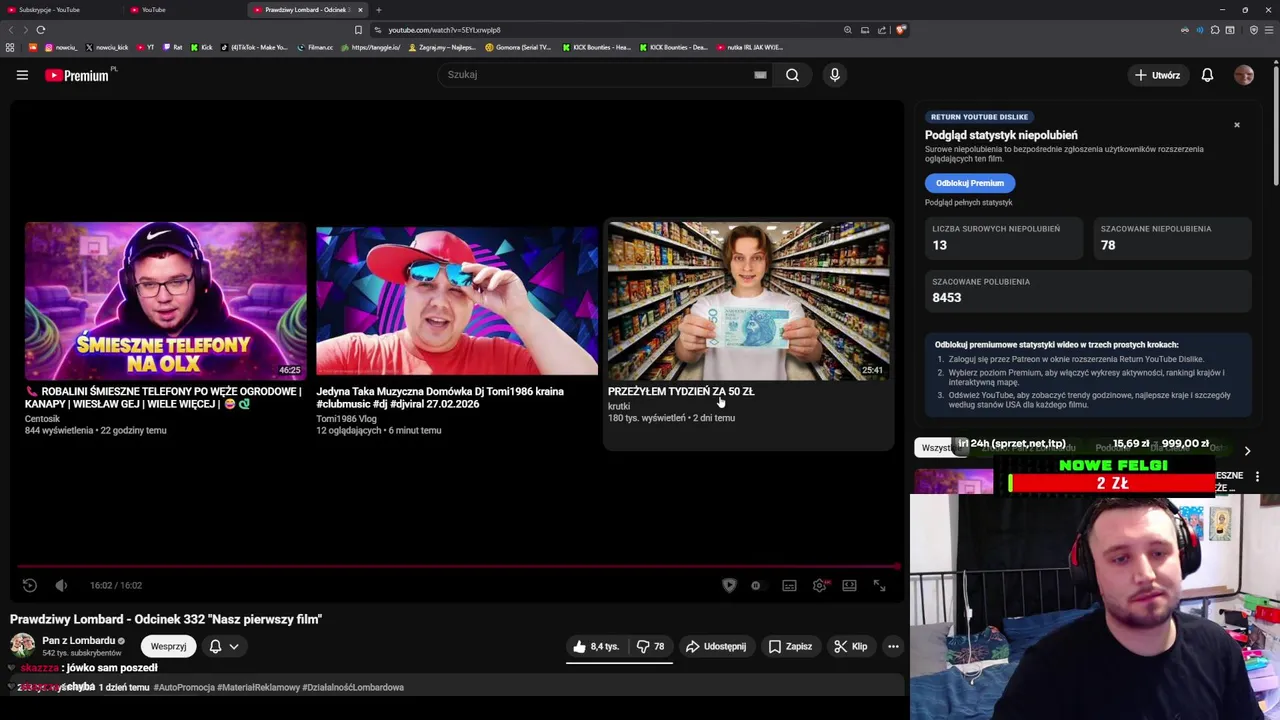Open the Dj Tomi1986 red cap video thumbnail
This screenshot has height=720, width=1280.
(457, 300)
